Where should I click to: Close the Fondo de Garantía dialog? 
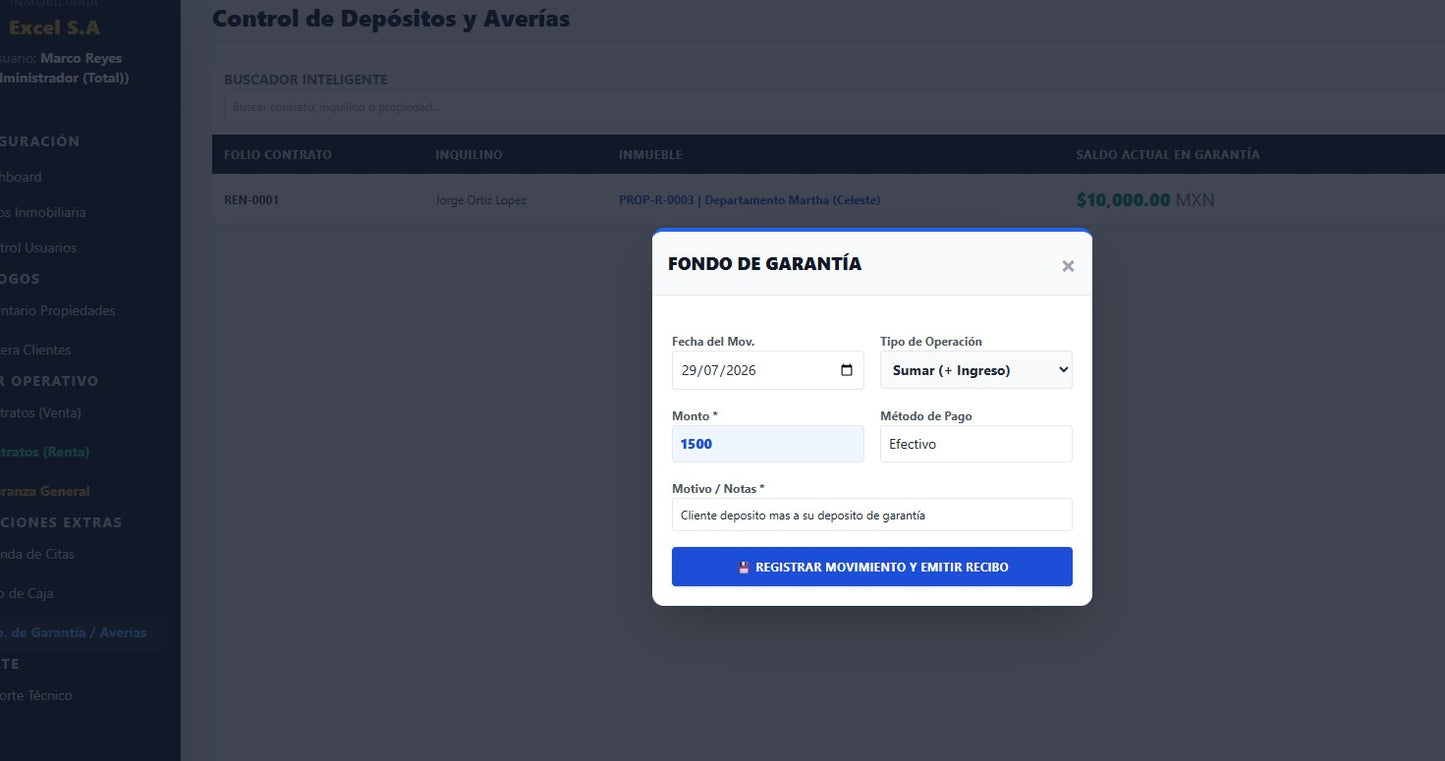click(1068, 266)
